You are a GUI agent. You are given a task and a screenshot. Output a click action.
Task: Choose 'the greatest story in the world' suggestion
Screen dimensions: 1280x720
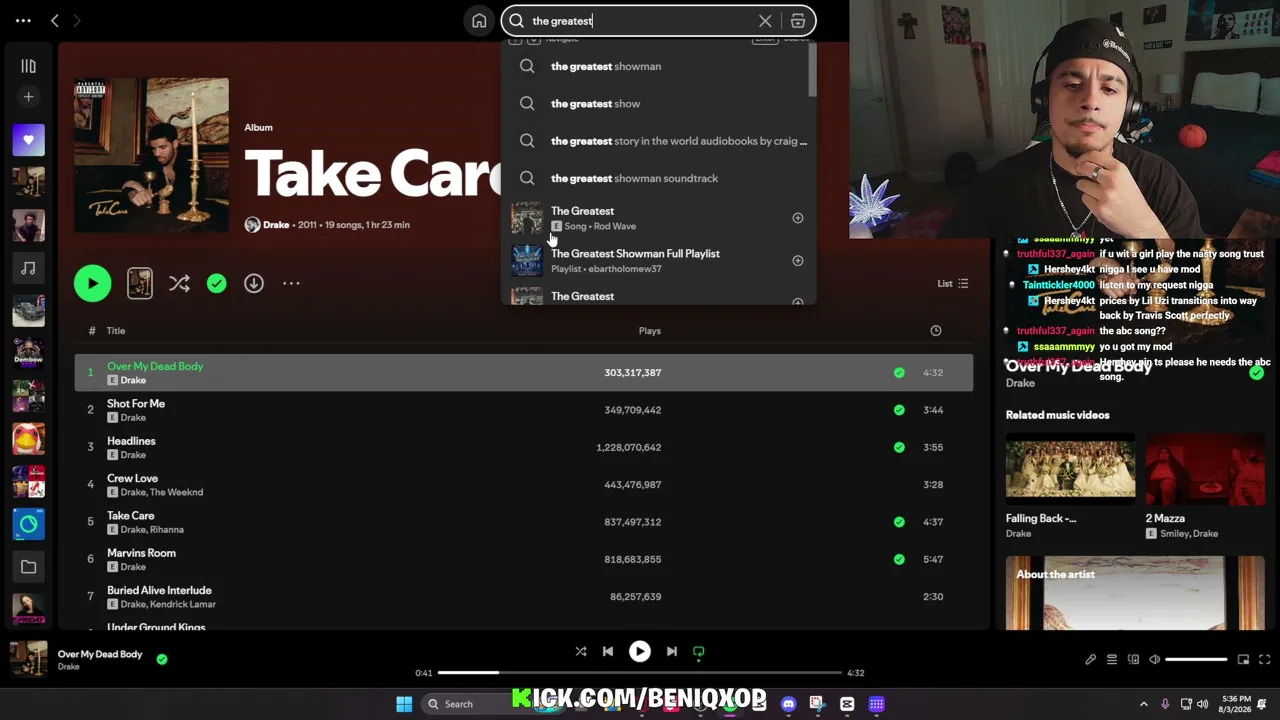click(x=659, y=141)
